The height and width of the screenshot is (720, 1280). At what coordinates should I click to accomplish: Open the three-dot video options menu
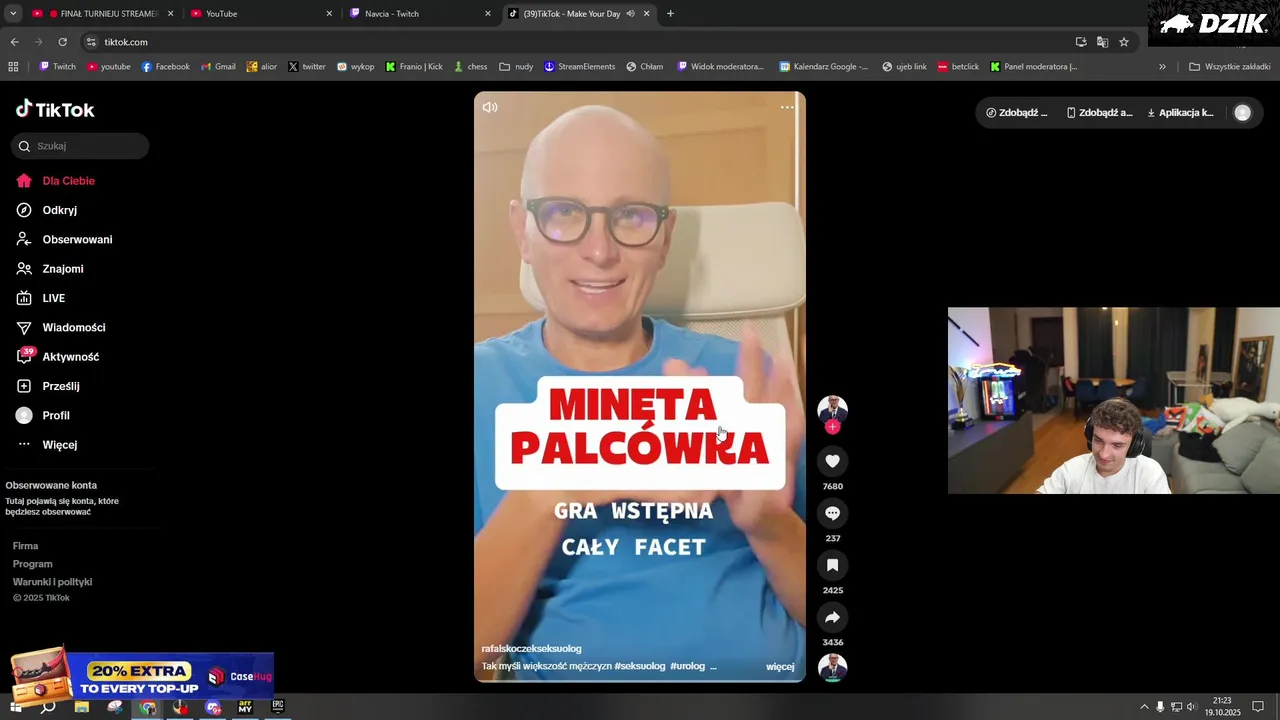(787, 107)
